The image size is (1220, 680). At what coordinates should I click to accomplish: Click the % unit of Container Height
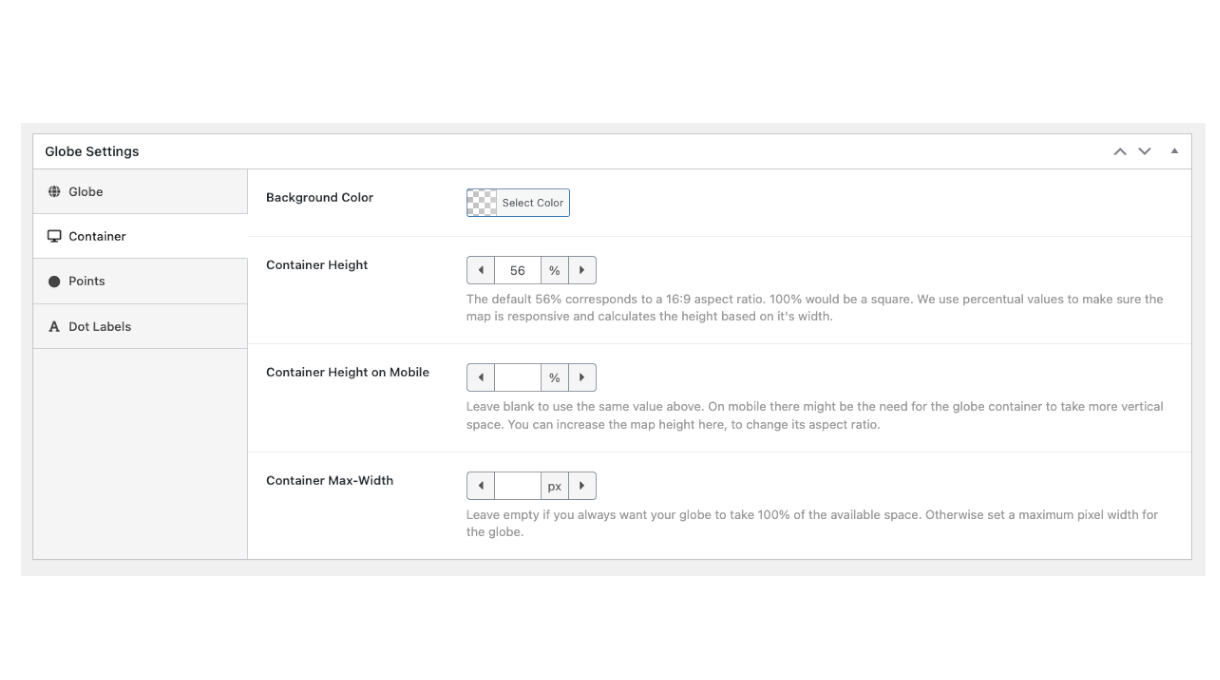click(554, 270)
